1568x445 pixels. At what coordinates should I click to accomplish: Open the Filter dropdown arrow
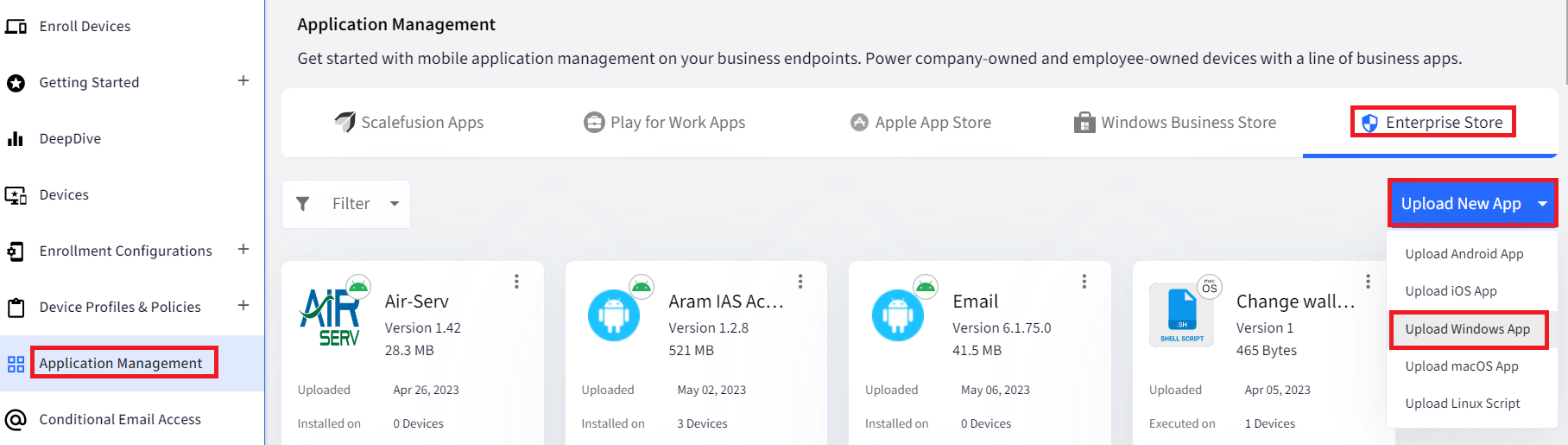coord(395,204)
